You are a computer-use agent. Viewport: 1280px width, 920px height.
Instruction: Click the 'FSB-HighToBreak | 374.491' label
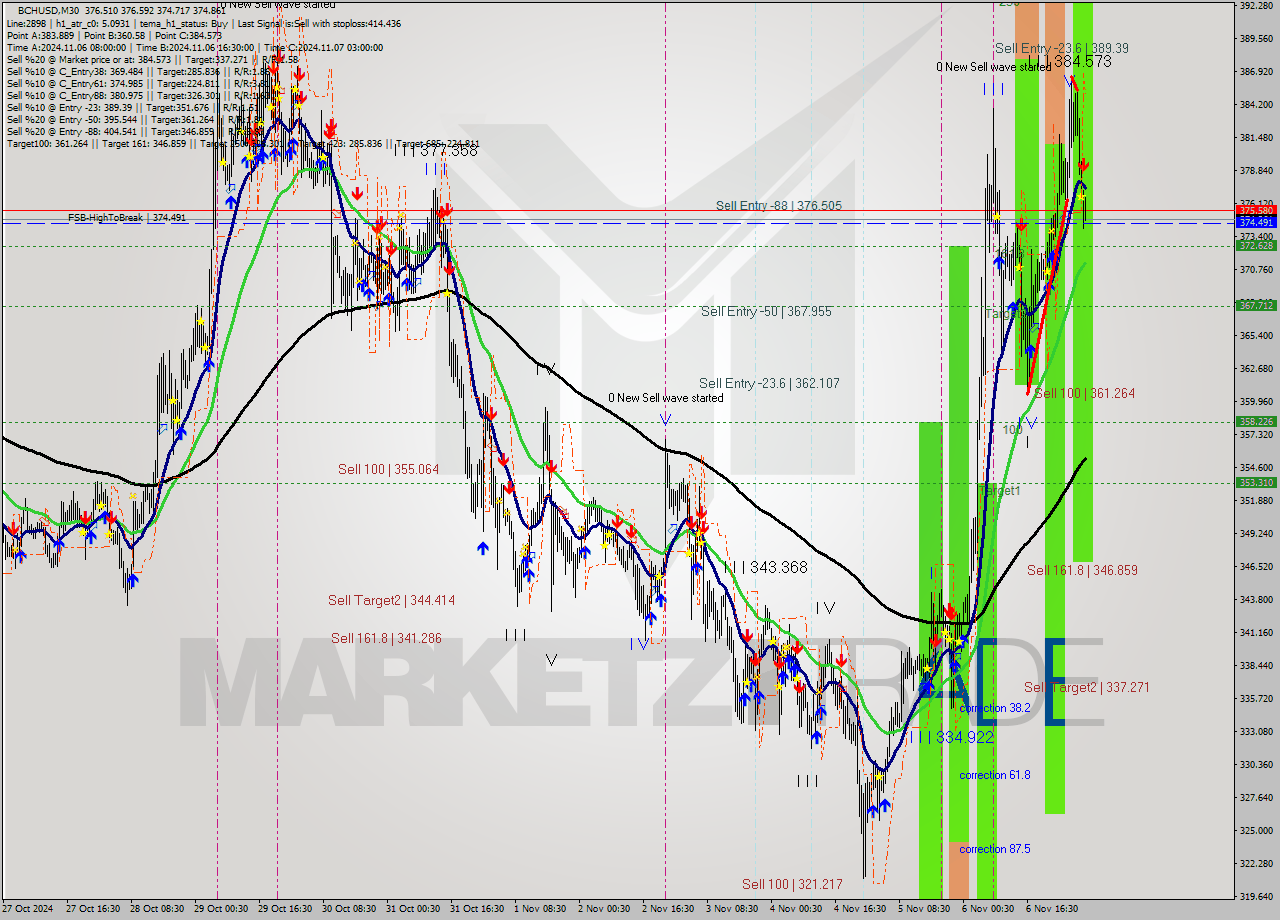pos(127,217)
